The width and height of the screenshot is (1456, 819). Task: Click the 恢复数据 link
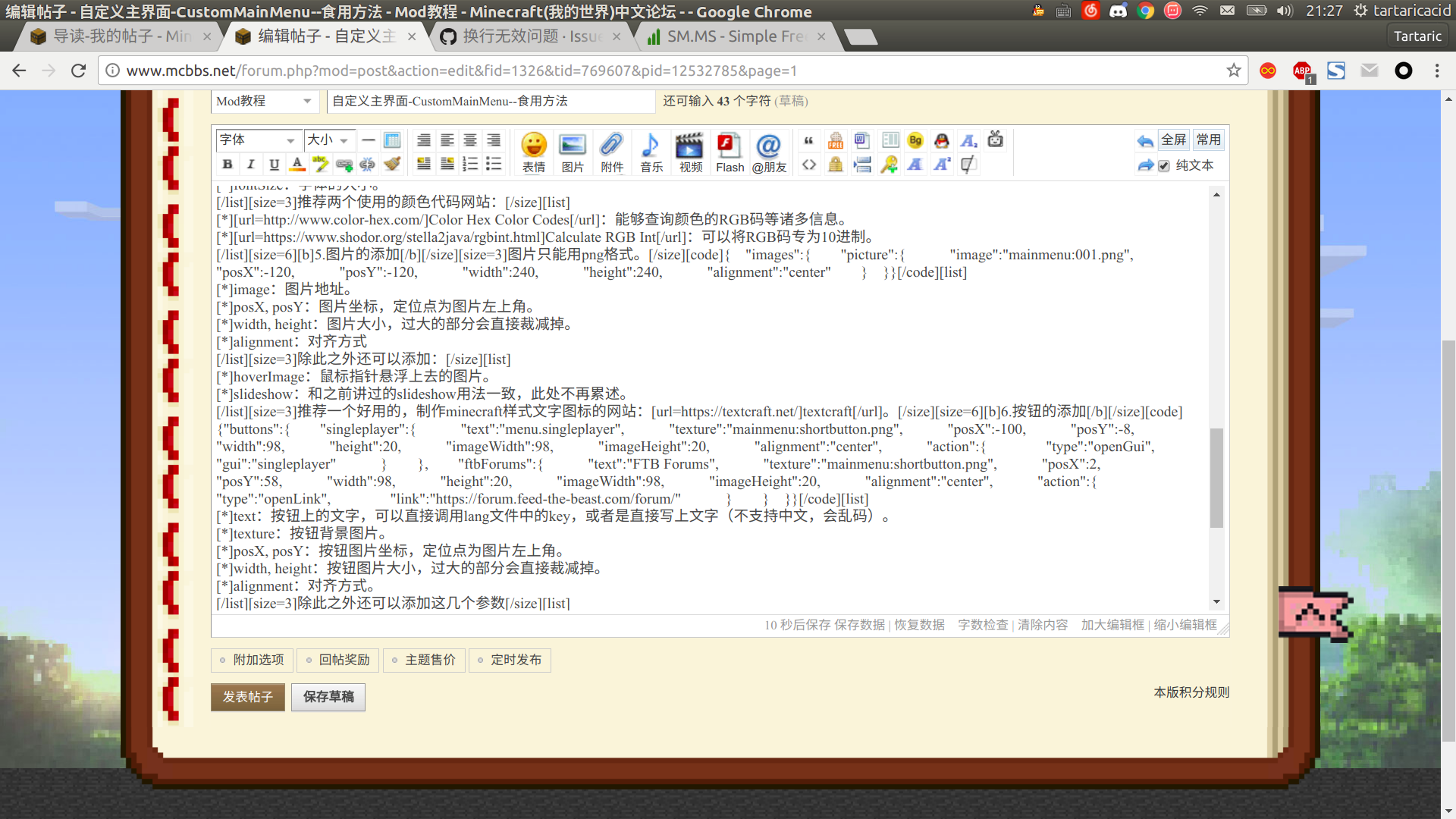tap(919, 625)
